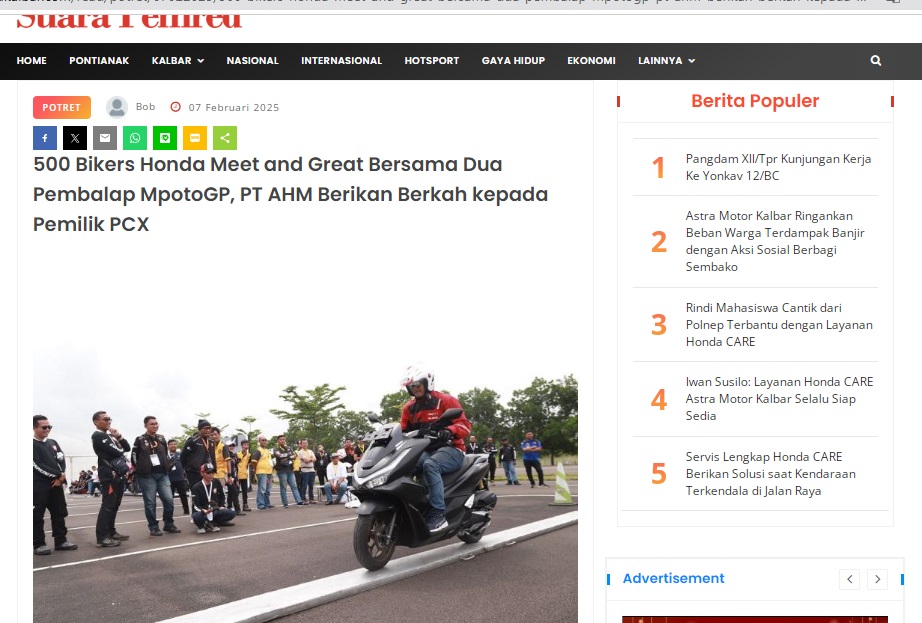Open the PONTIANAK section
This screenshot has width=922, height=623.
point(99,61)
